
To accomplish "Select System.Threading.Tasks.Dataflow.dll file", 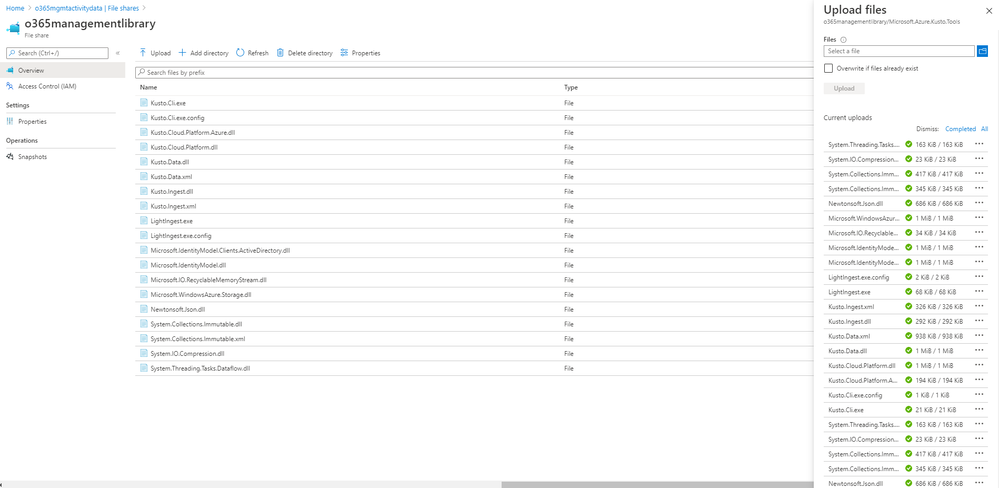I will [x=200, y=368].
